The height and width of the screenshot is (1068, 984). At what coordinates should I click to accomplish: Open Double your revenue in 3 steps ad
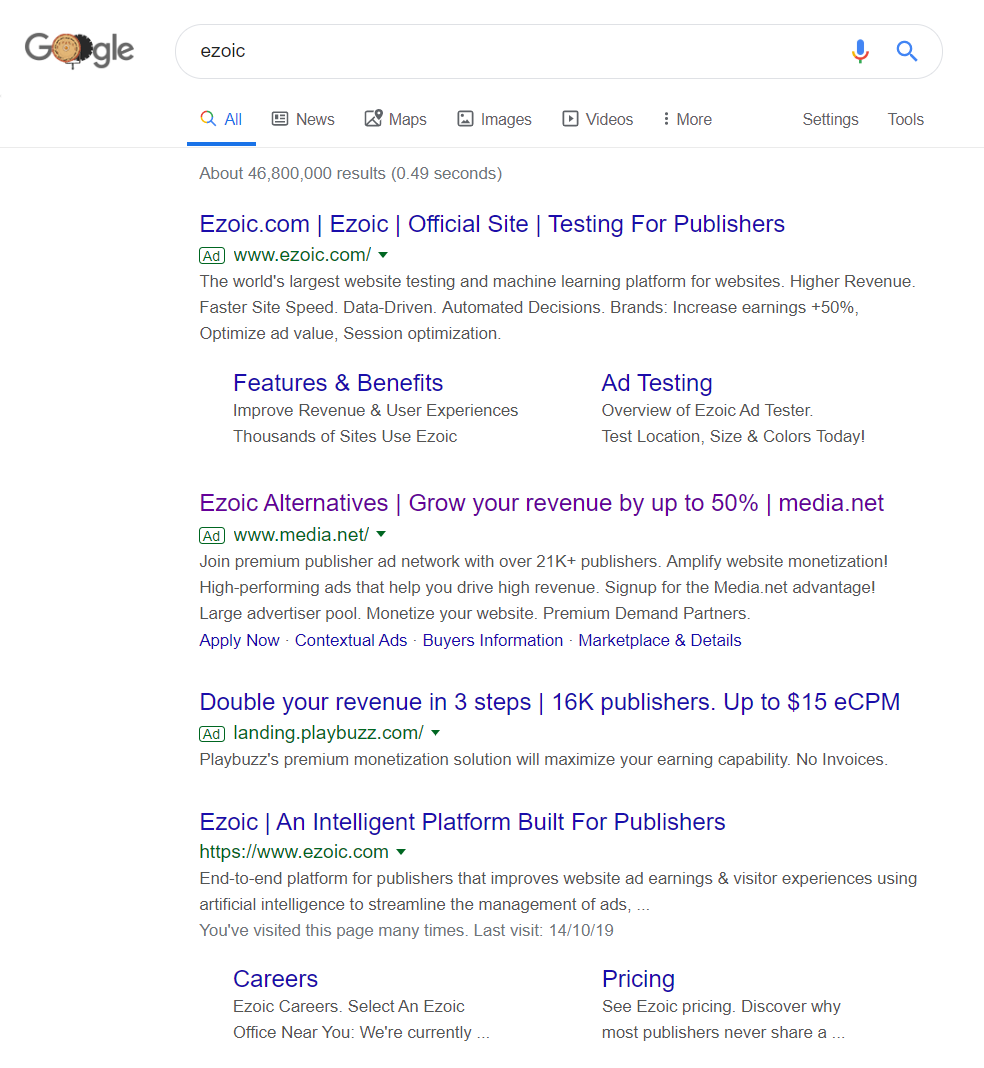point(550,702)
